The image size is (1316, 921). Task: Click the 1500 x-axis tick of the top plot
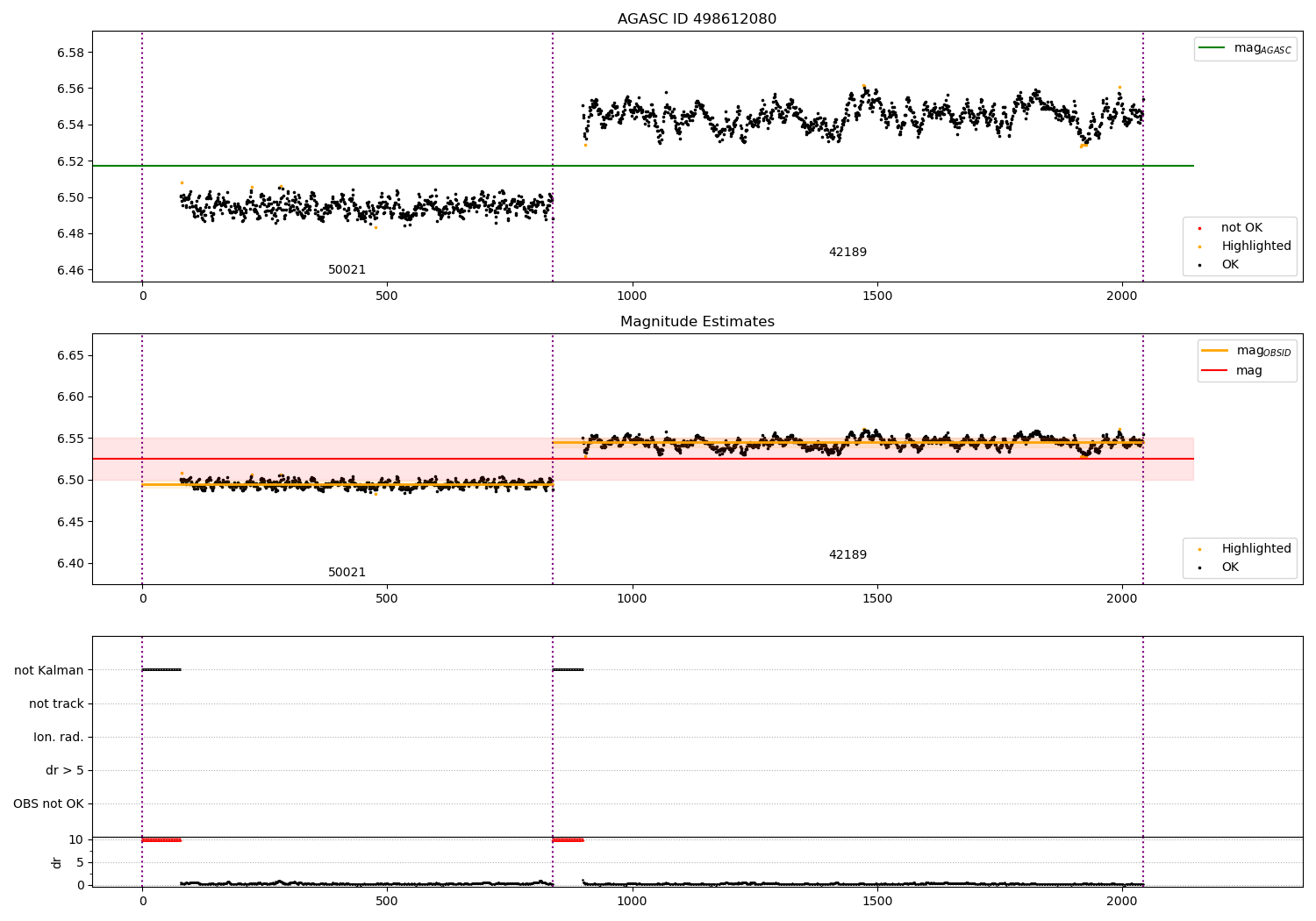[876, 296]
